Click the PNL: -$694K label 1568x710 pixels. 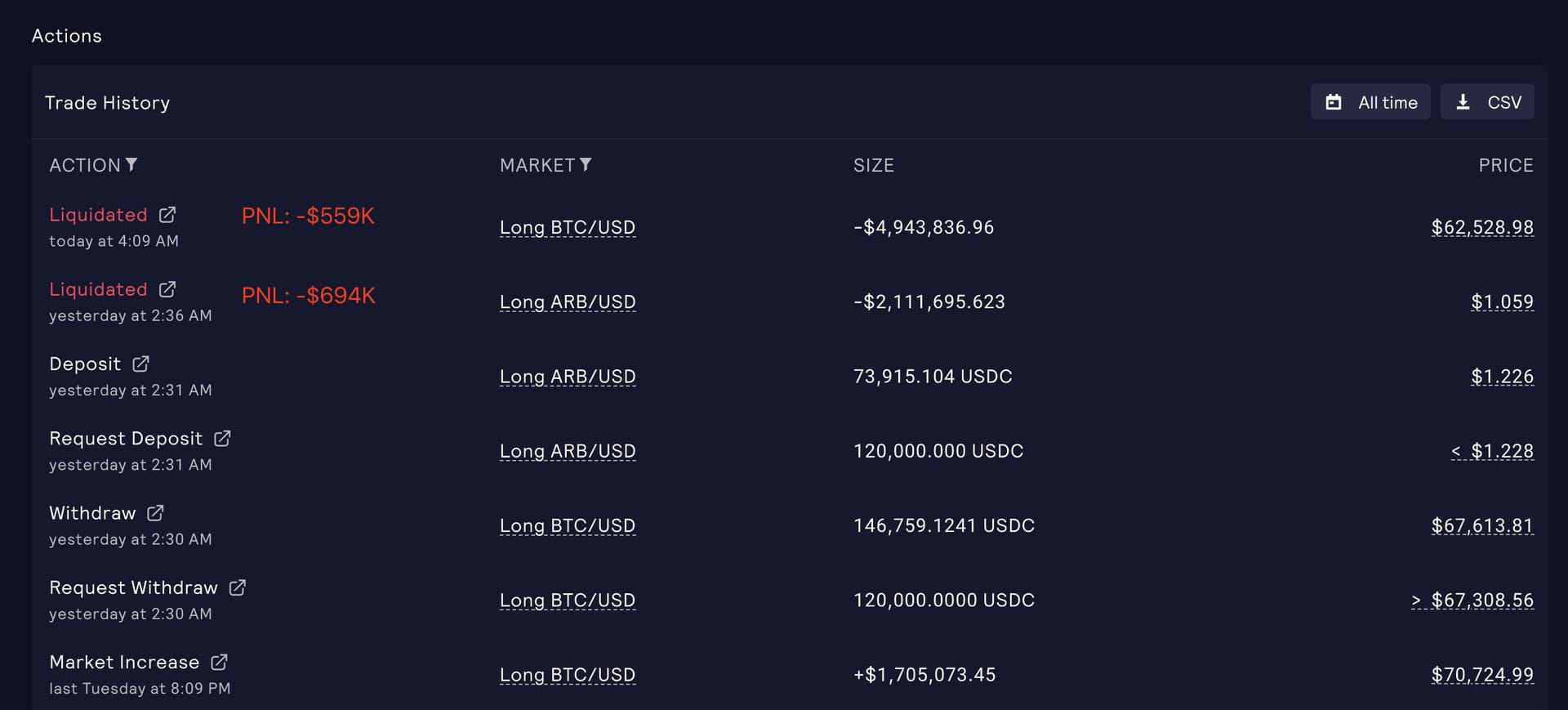click(x=308, y=296)
